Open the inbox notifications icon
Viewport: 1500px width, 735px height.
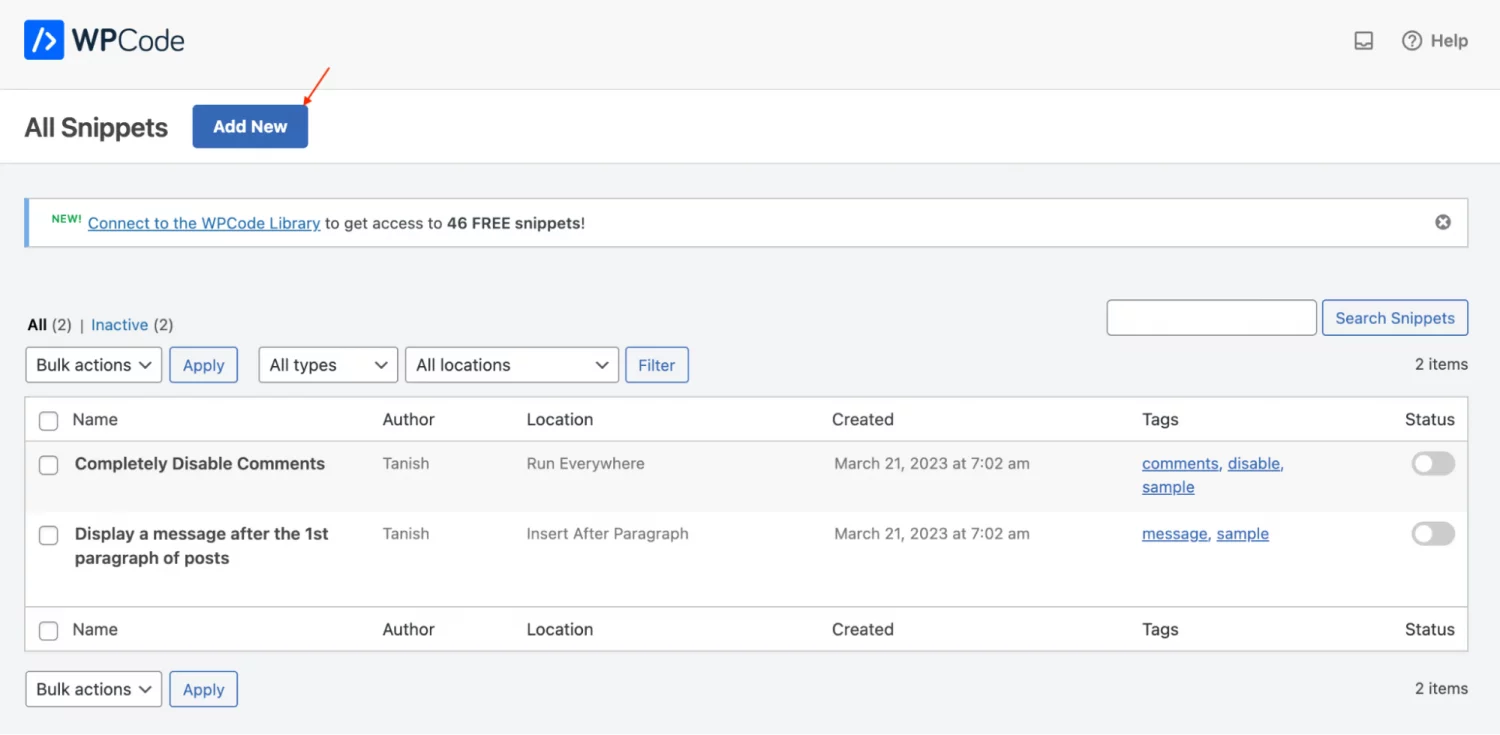1363,41
